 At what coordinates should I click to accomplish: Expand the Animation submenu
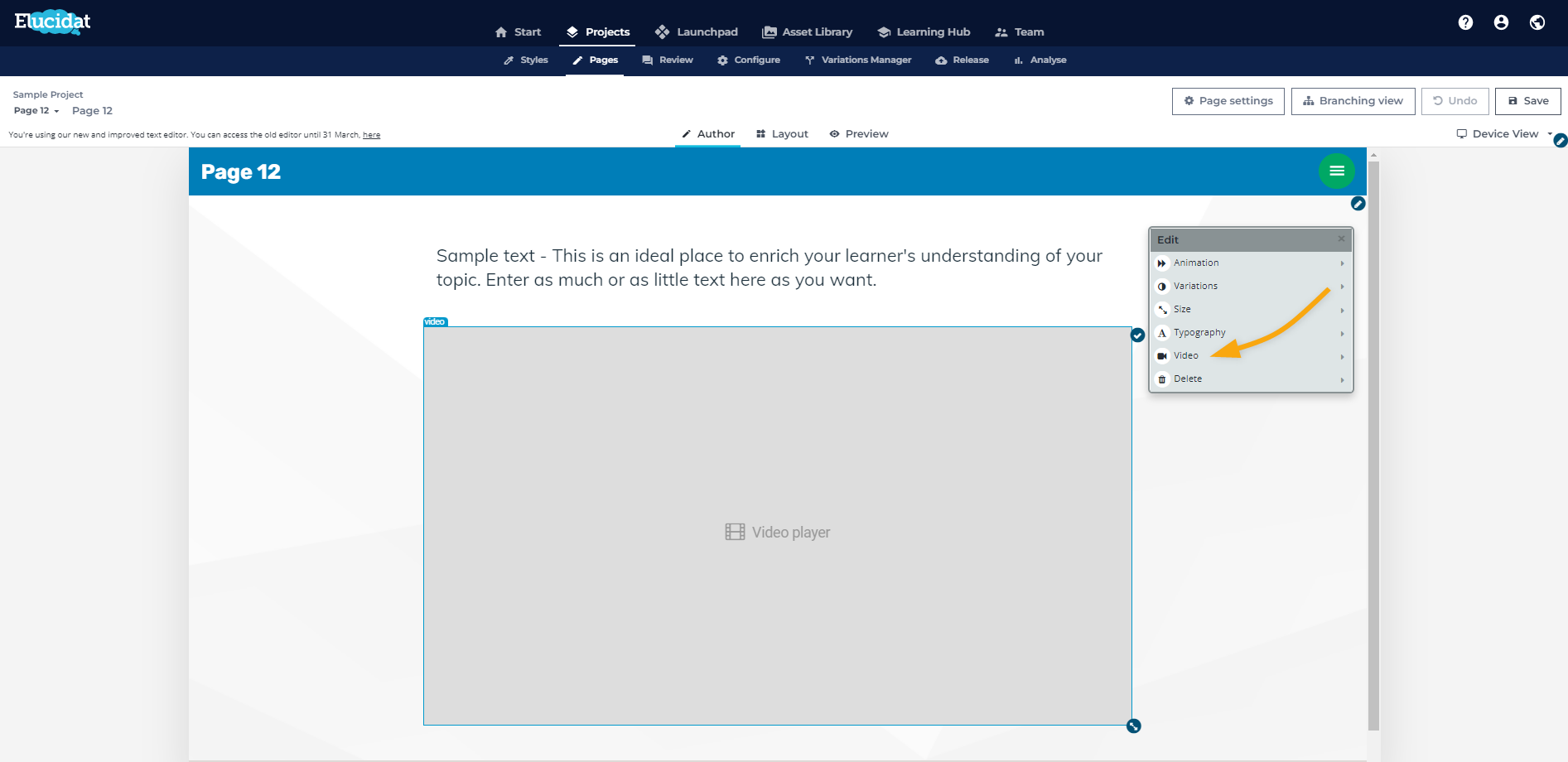point(1251,263)
